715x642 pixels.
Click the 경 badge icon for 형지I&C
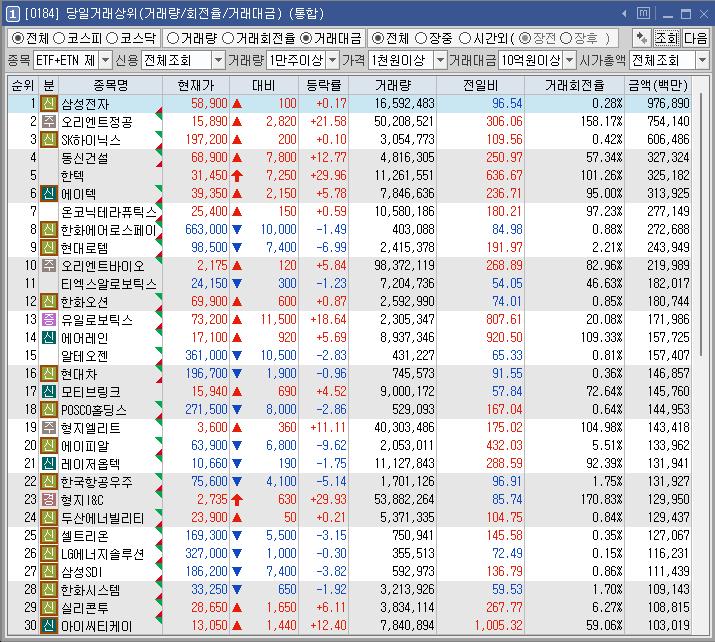(x=48, y=499)
